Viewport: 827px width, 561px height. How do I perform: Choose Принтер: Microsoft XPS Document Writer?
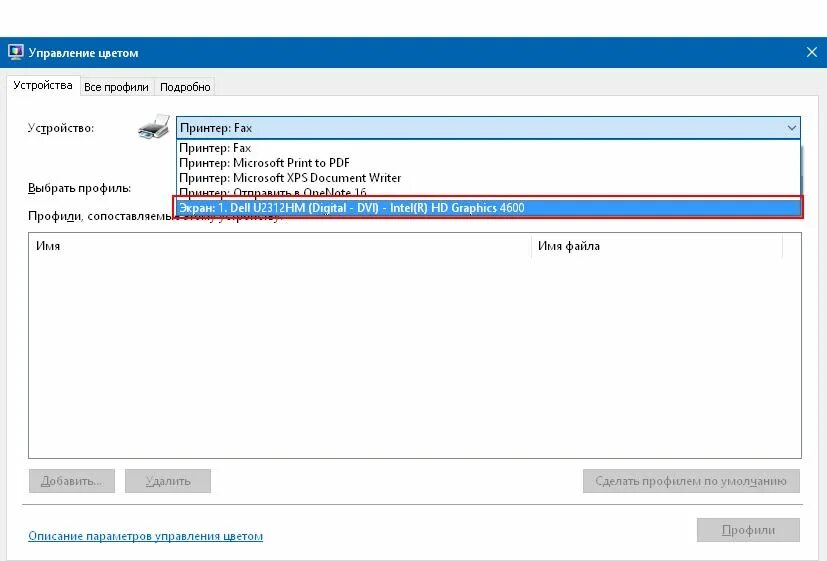(x=488, y=178)
